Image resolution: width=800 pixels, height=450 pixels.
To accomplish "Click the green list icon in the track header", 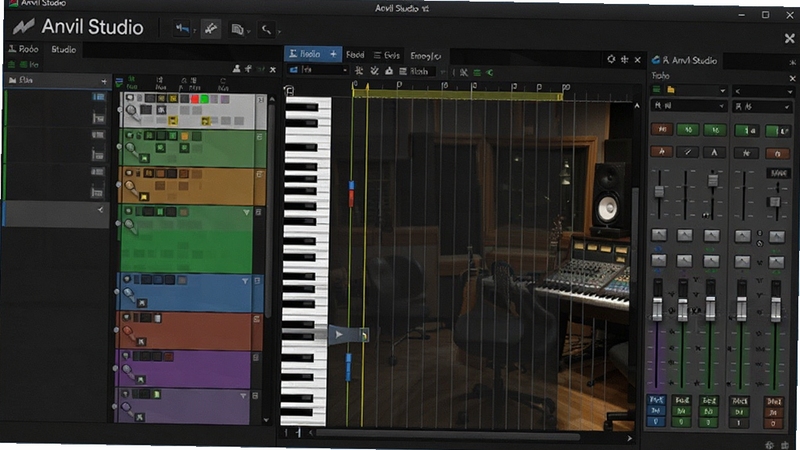I will click(x=119, y=82).
